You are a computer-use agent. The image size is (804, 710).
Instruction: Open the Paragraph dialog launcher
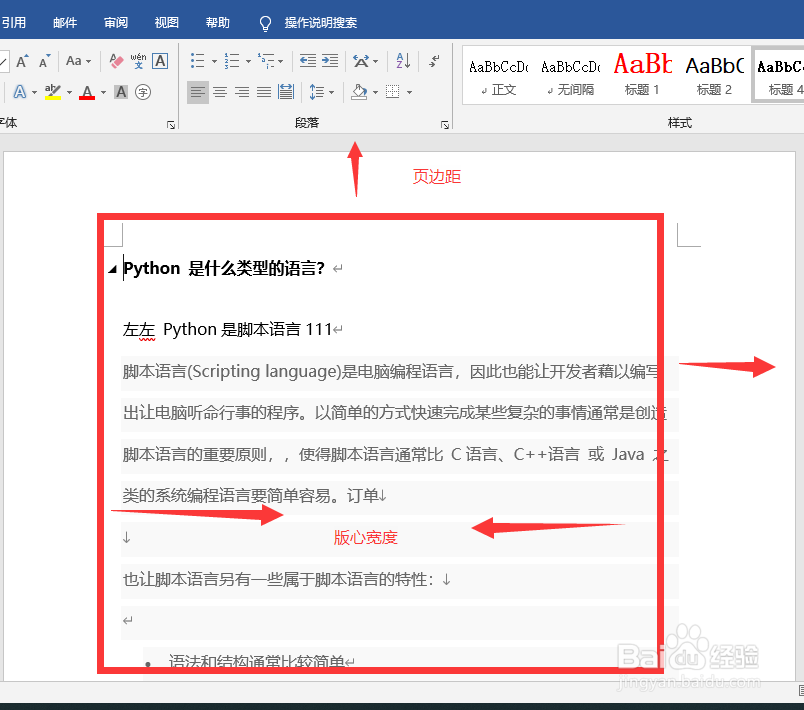point(445,125)
